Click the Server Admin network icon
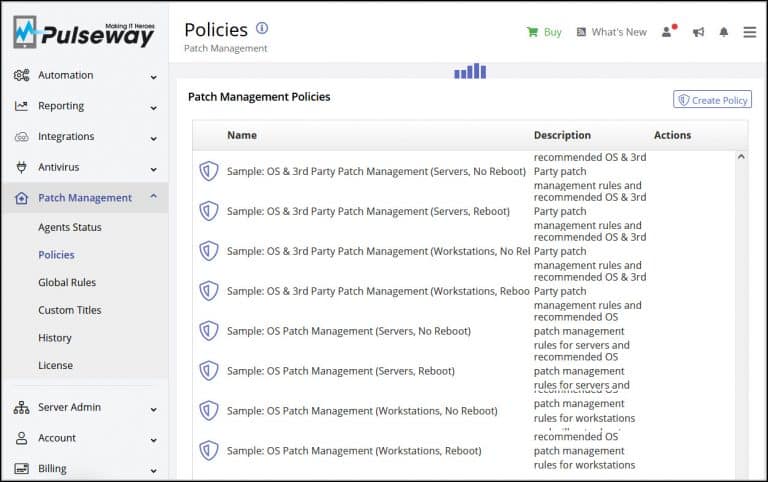This screenshot has height=482, width=768. 21,407
